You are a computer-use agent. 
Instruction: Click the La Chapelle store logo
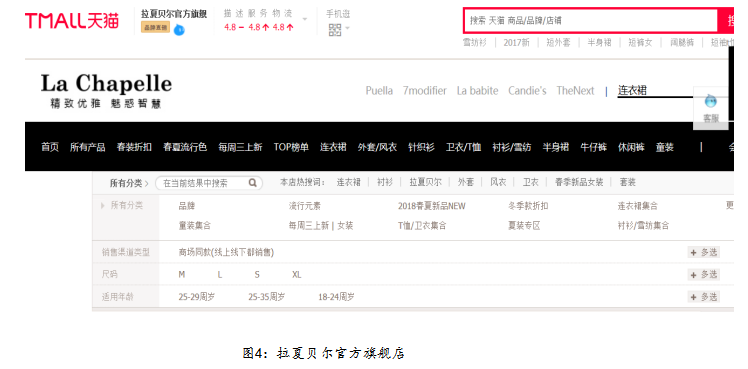click(x=106, y=91)
